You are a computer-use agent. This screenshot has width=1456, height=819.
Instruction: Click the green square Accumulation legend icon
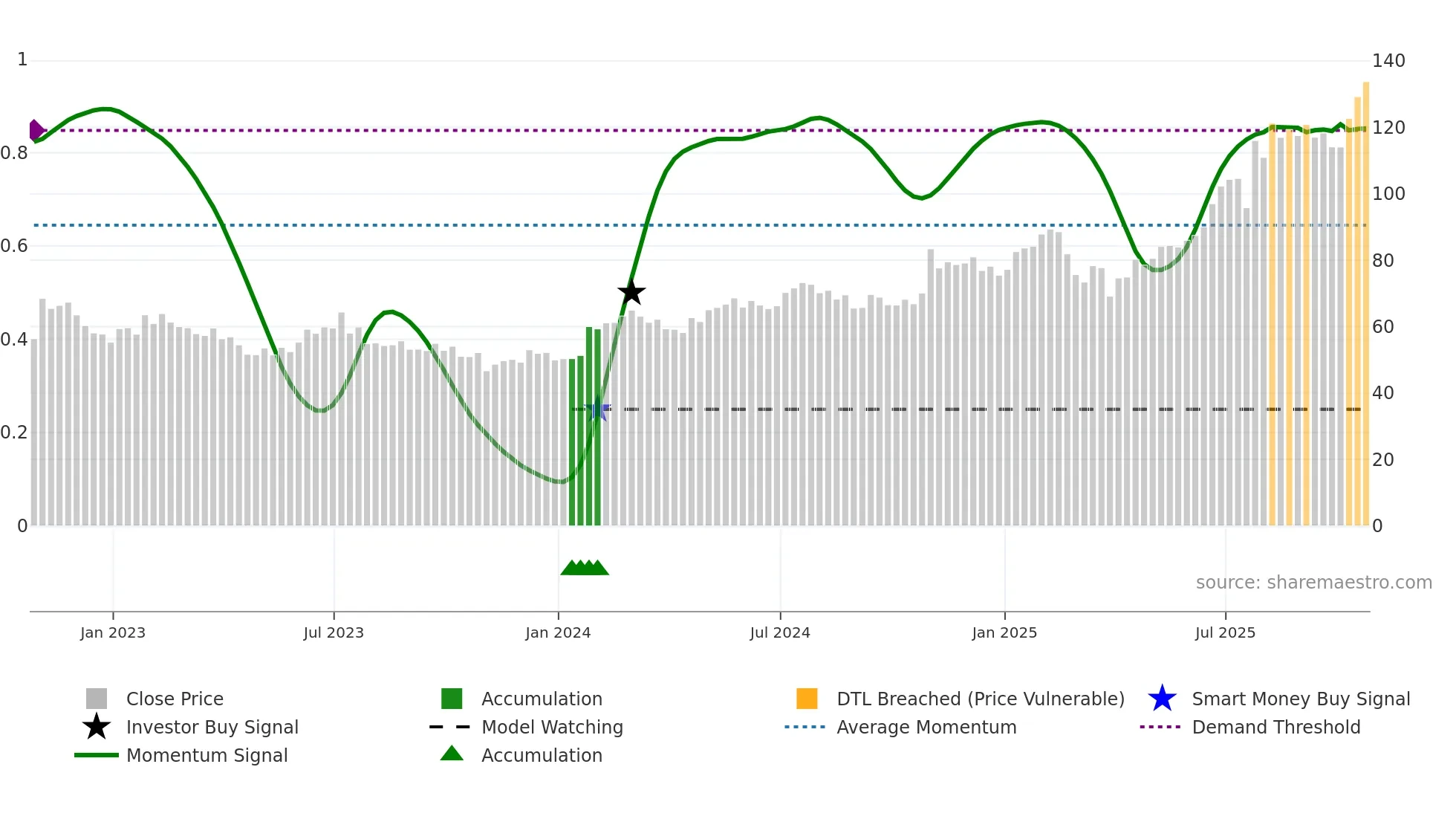click(x=452, y=699)
